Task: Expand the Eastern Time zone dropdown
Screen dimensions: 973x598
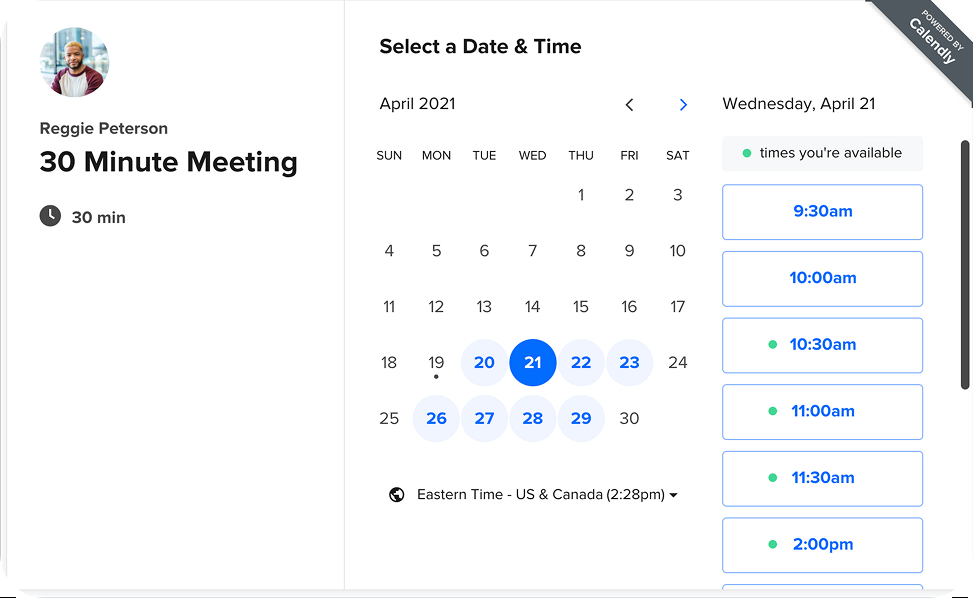Action: [547, 494]
